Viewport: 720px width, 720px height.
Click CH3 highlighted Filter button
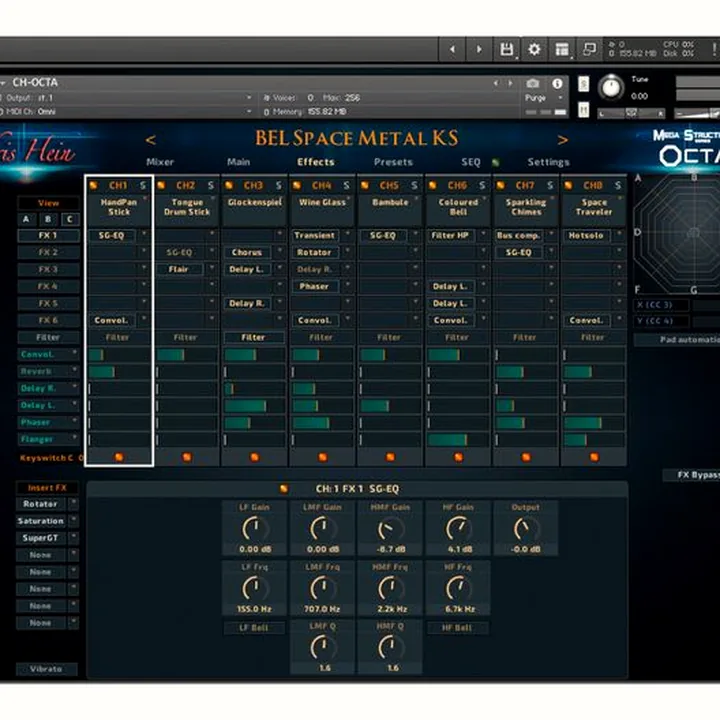(253, 338)
